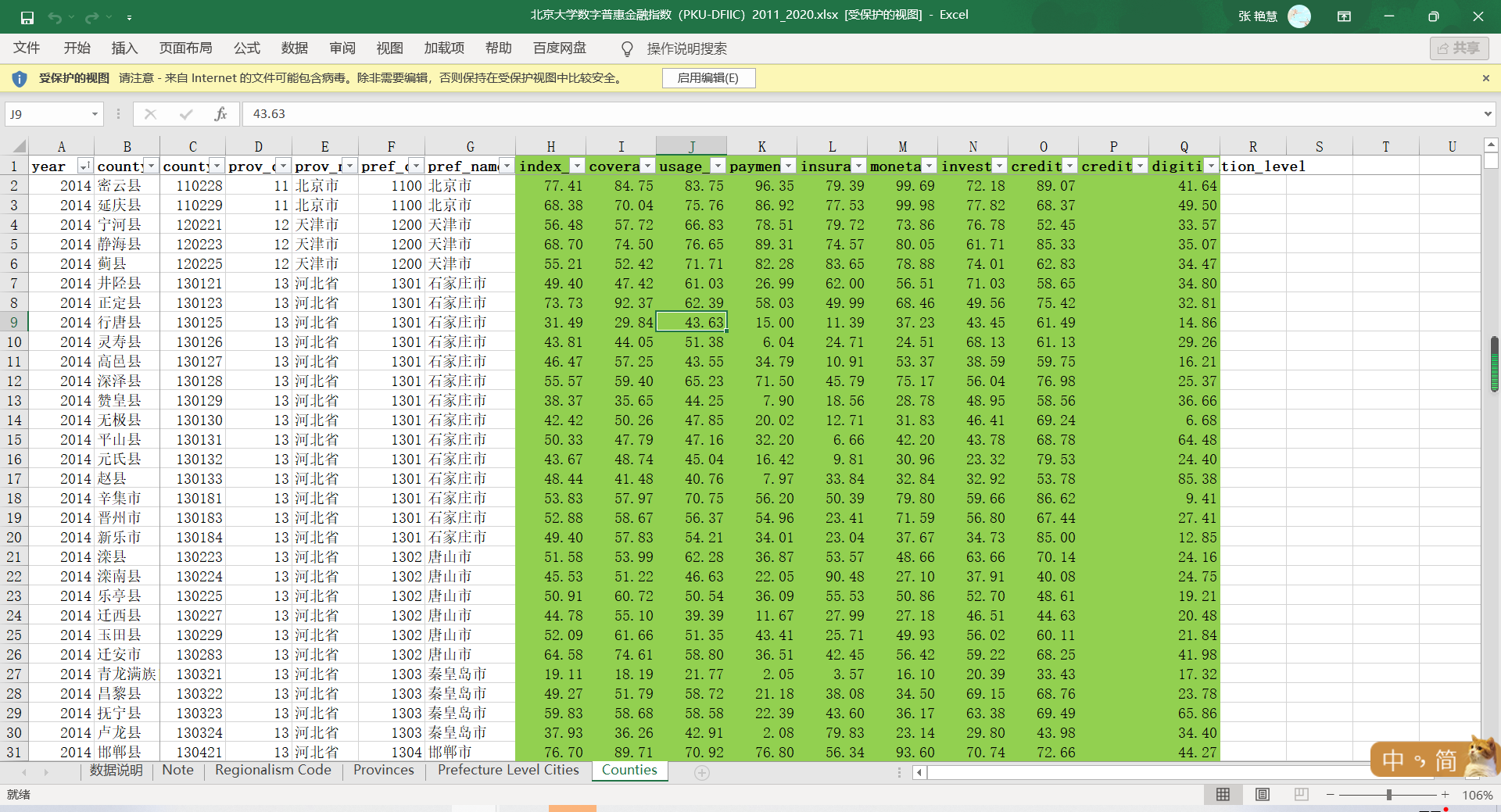Image resolution: width=1501 pixels, height=812 pixels.
Task: Open Ribbon Display Options icon
Action: point(1344,16)
